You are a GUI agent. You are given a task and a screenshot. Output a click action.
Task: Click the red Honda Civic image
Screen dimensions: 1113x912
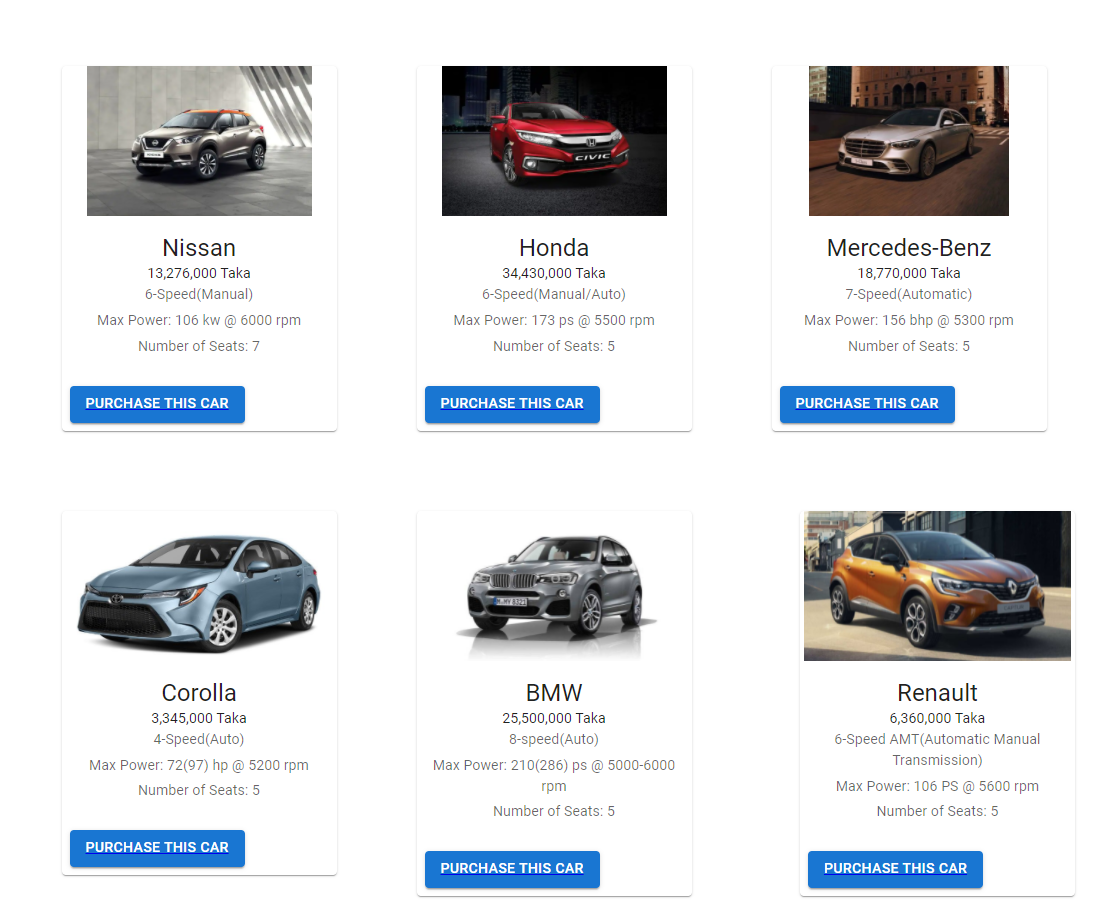tap(554, 141)
